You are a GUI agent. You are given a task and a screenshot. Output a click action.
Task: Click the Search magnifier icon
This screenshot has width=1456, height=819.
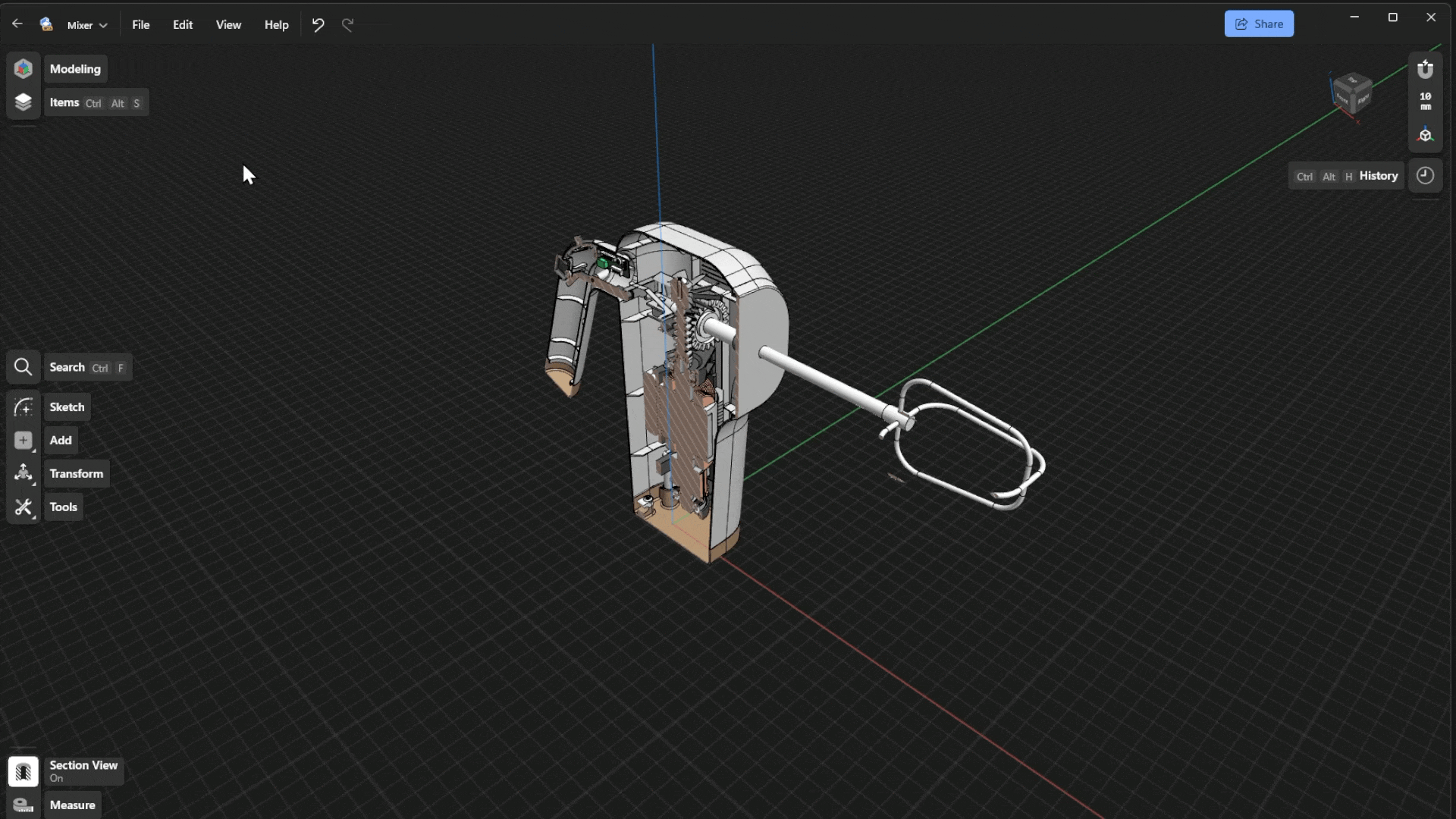(x=23, y=368)
